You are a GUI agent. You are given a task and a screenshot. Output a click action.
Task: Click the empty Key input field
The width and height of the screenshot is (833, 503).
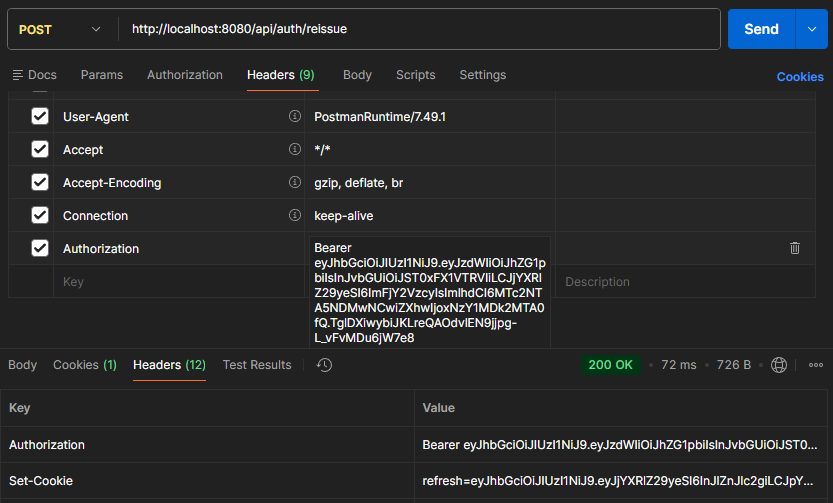pos(178,282)
